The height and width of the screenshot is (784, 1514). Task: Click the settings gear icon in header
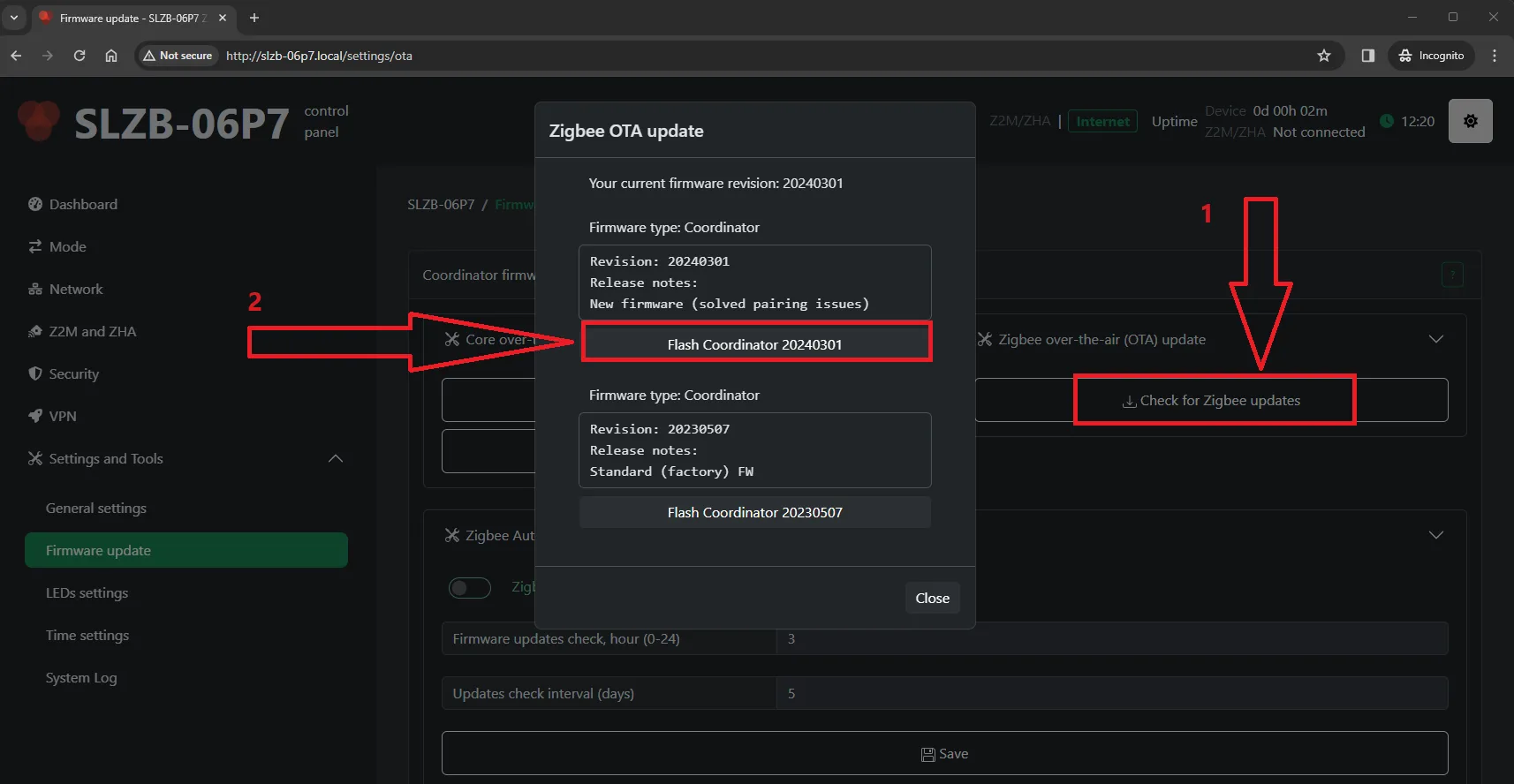[1470, 121]
